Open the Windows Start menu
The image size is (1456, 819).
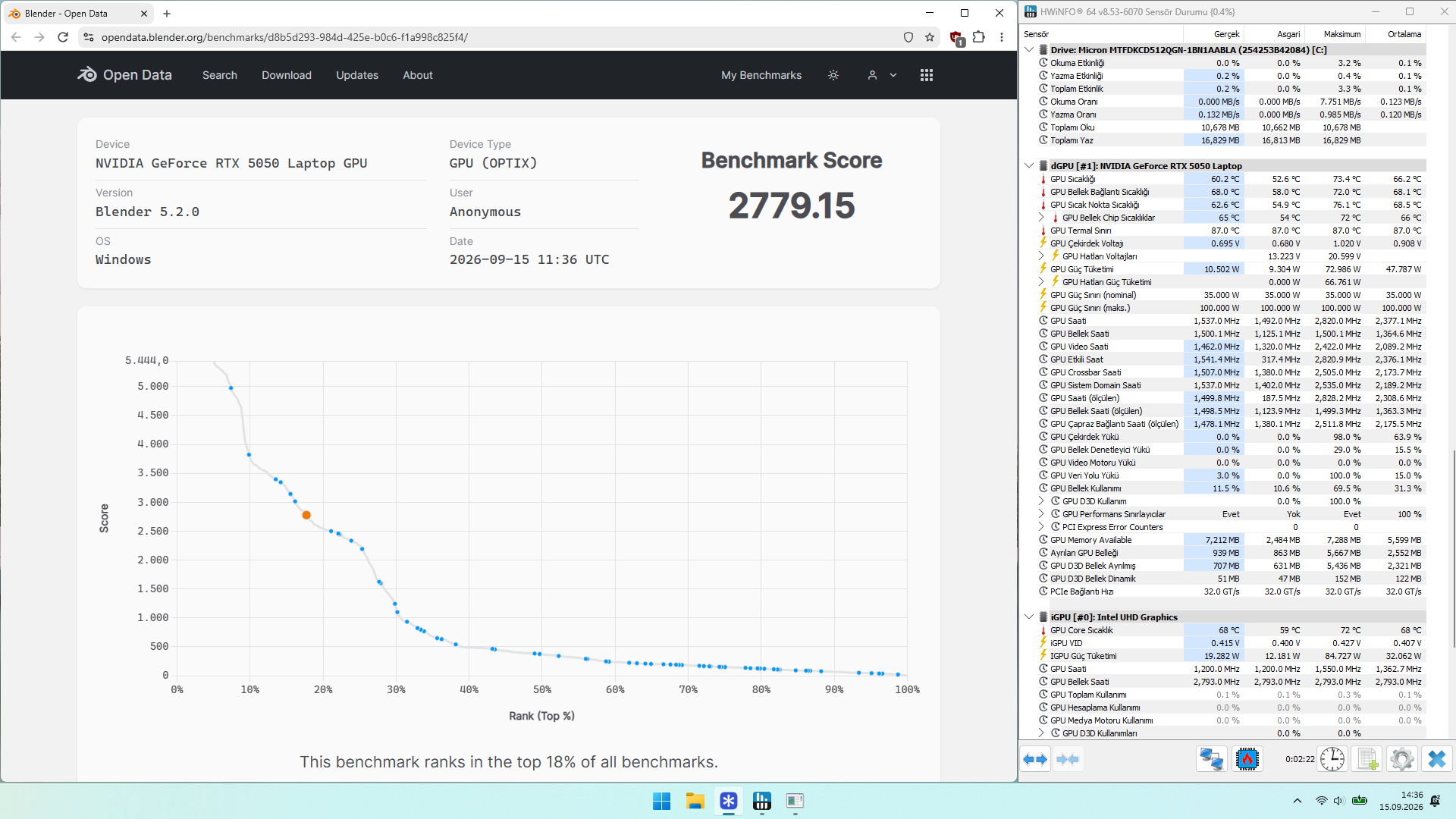coord(661,801)
